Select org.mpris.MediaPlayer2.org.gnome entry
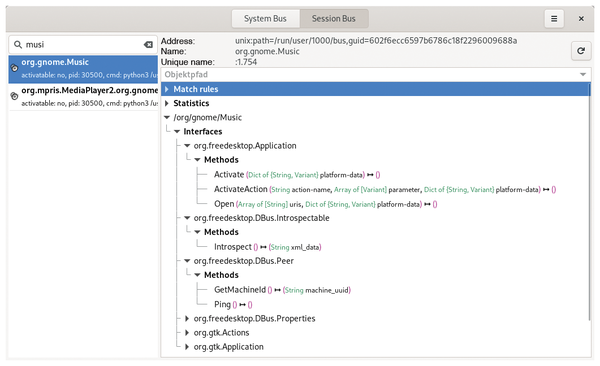 tap(83, 96)
